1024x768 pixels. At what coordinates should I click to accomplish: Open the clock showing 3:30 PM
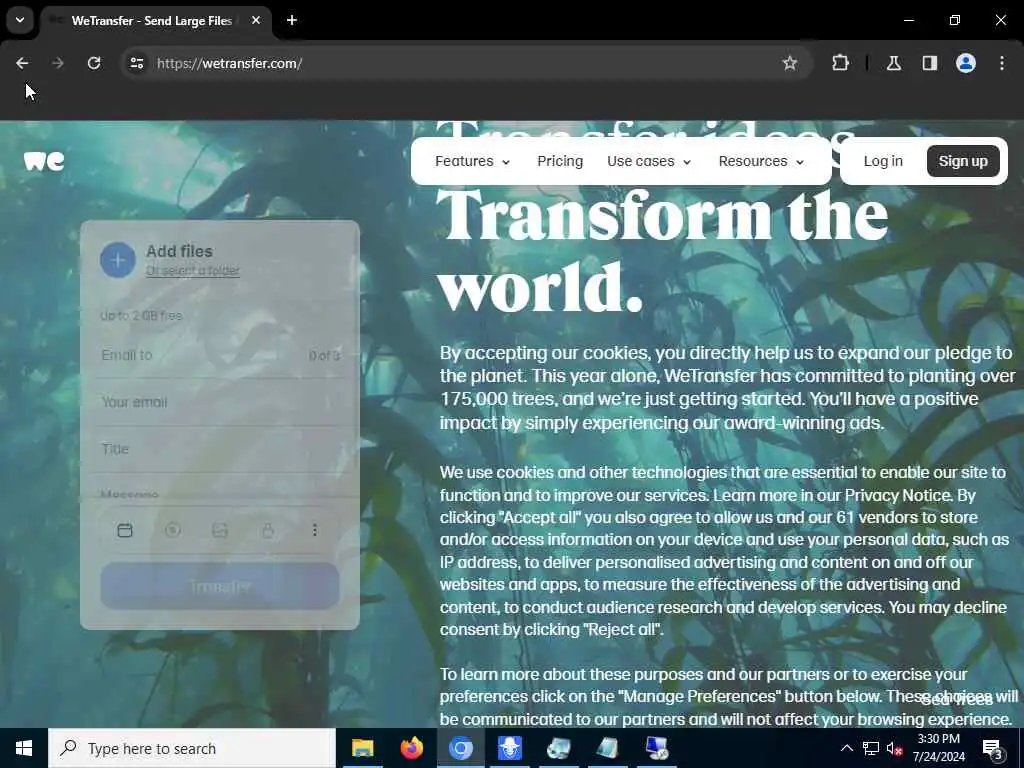pos(938,748)
